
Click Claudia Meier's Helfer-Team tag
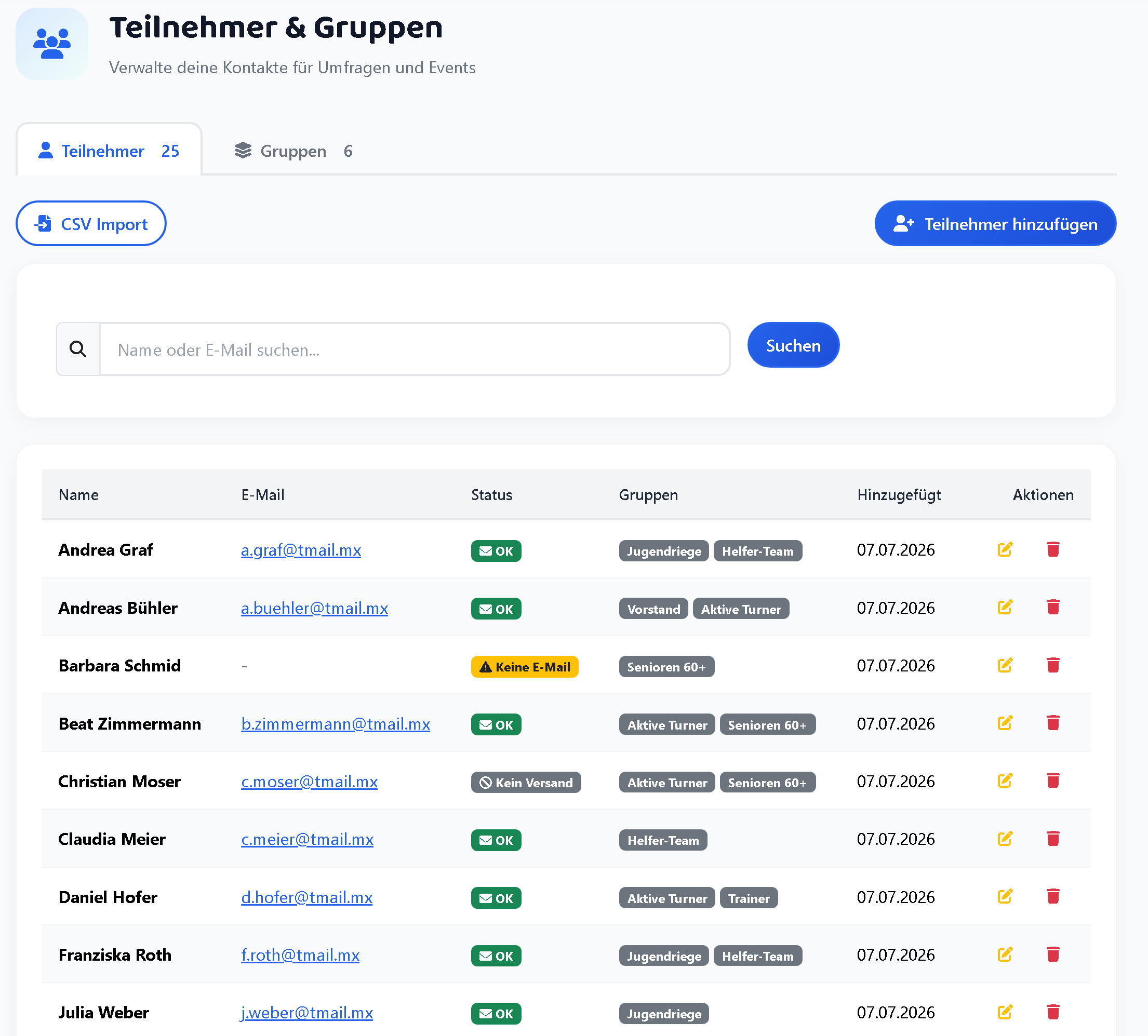[663, 840]
